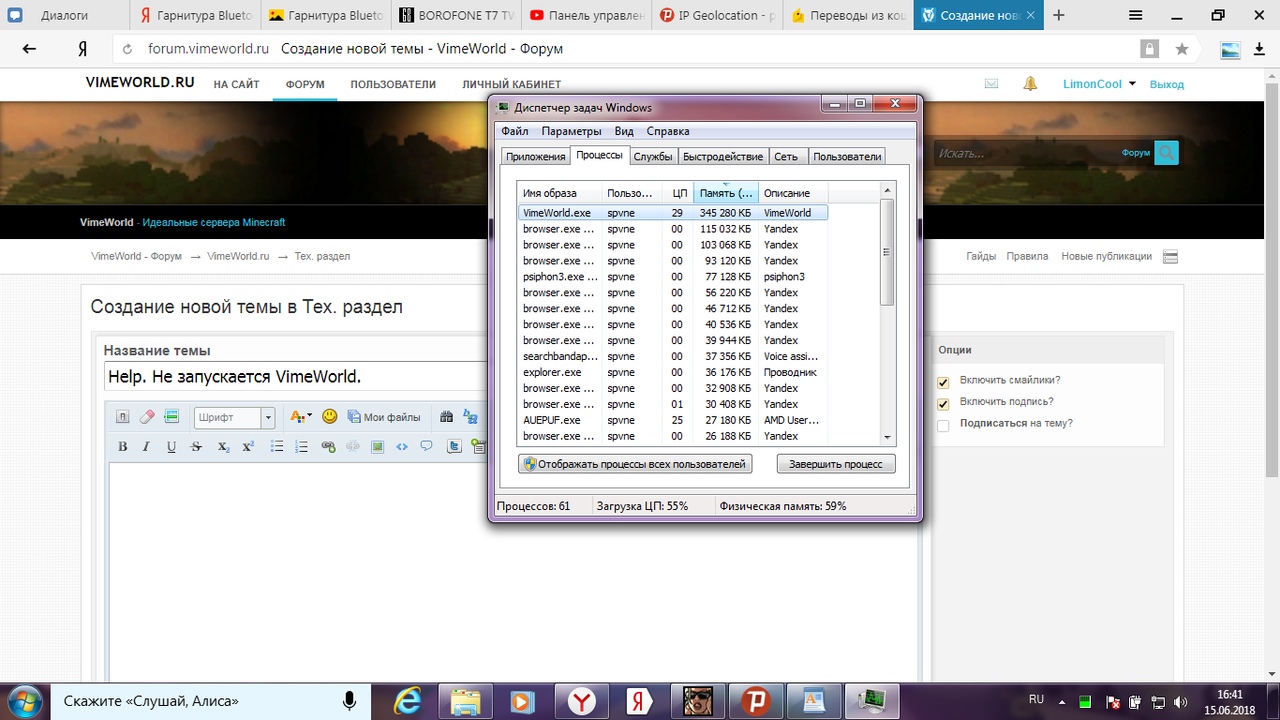Screen dimensions: 1280x720
Task: Uncheck 'Включить смайлики?' checkbox
Action: [943, 382]
